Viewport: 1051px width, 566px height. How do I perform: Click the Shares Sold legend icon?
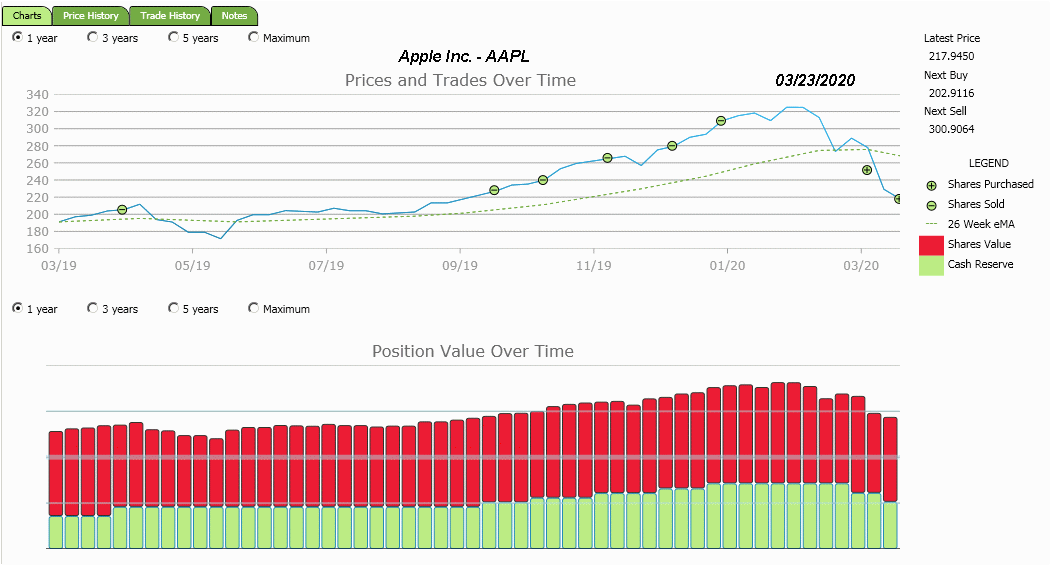pos(932,205)
